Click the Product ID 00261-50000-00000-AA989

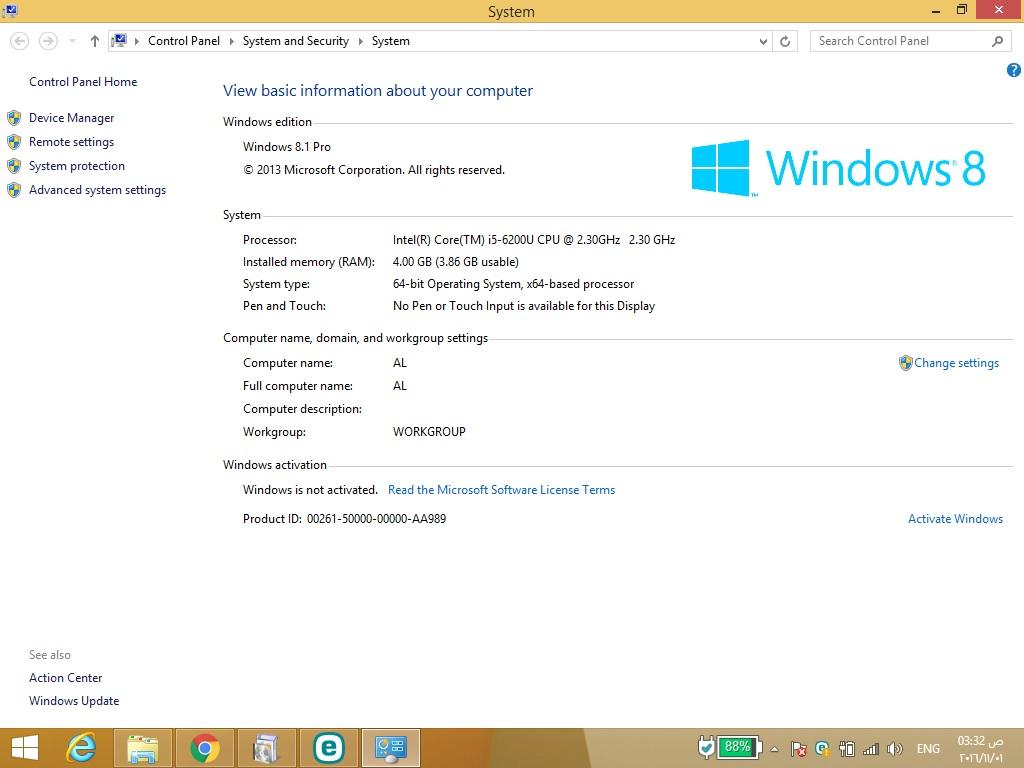pos(345,519)
